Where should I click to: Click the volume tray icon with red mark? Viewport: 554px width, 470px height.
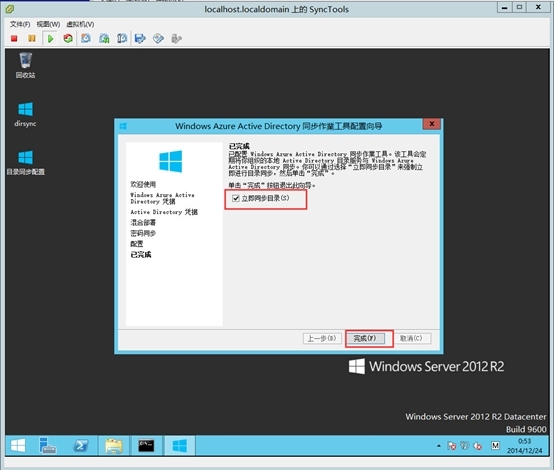[x=478, y=446]
